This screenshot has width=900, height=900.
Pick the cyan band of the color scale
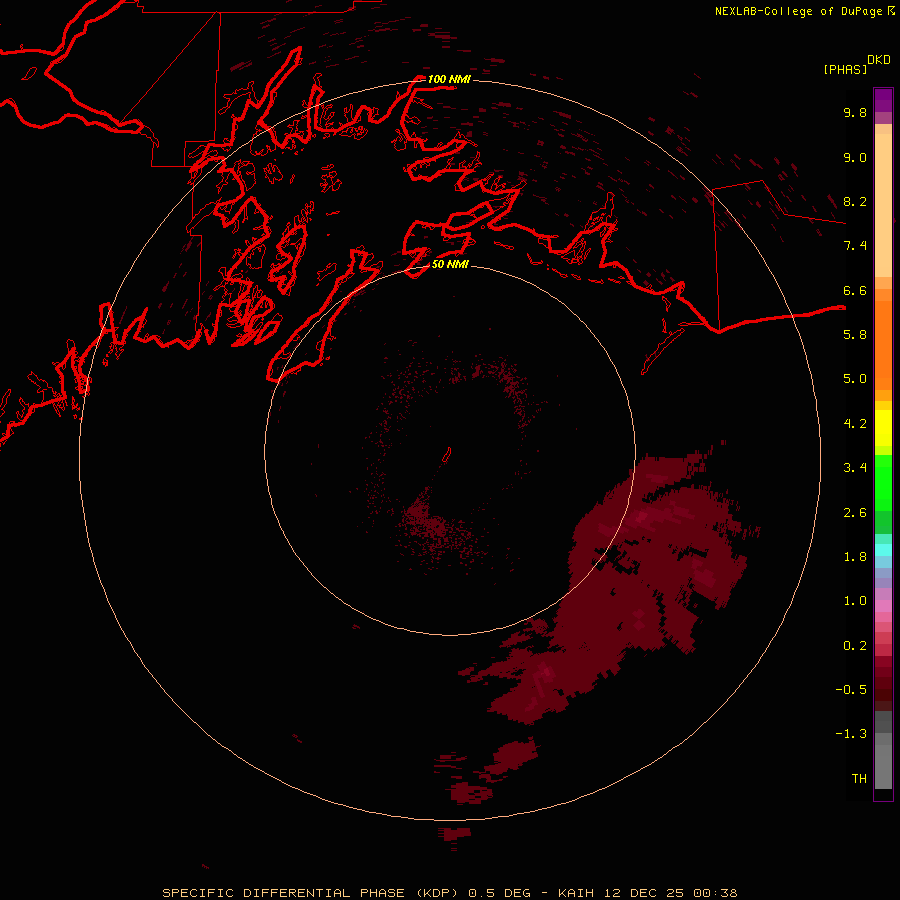tap(883, 550)
